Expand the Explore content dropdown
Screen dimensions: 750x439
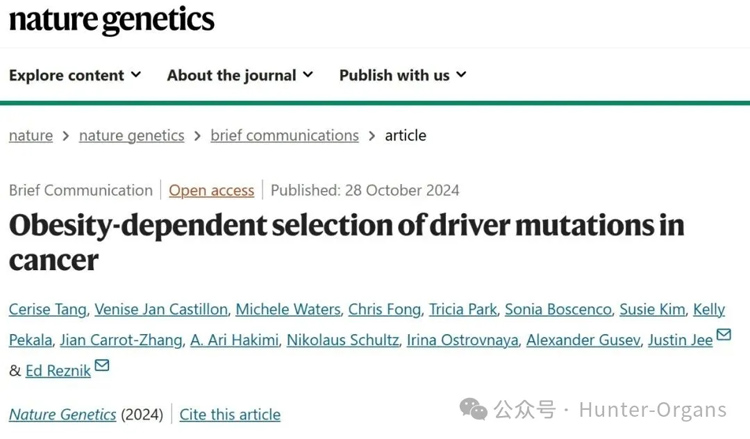(x=75, y=75)
